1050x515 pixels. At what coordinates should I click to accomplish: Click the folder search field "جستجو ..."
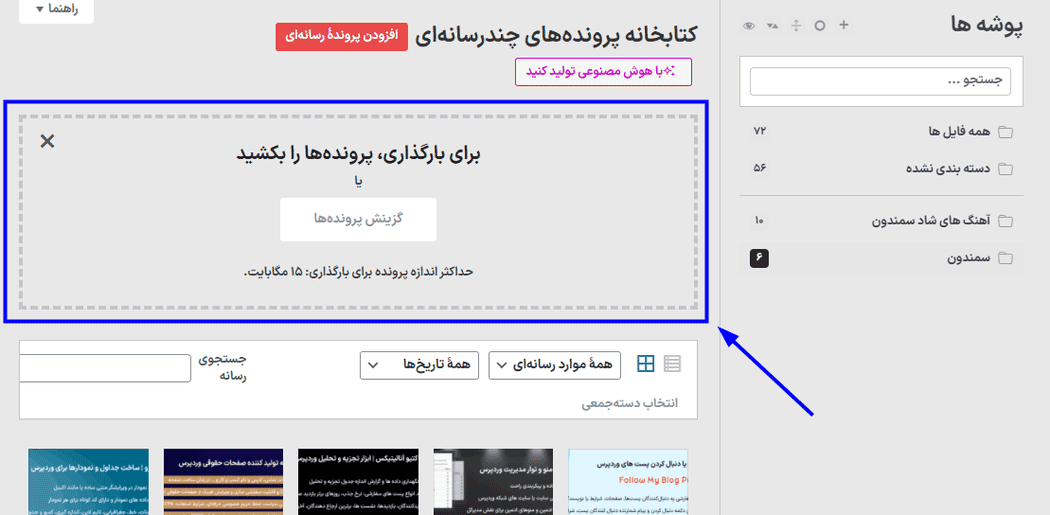click(880, 81)
